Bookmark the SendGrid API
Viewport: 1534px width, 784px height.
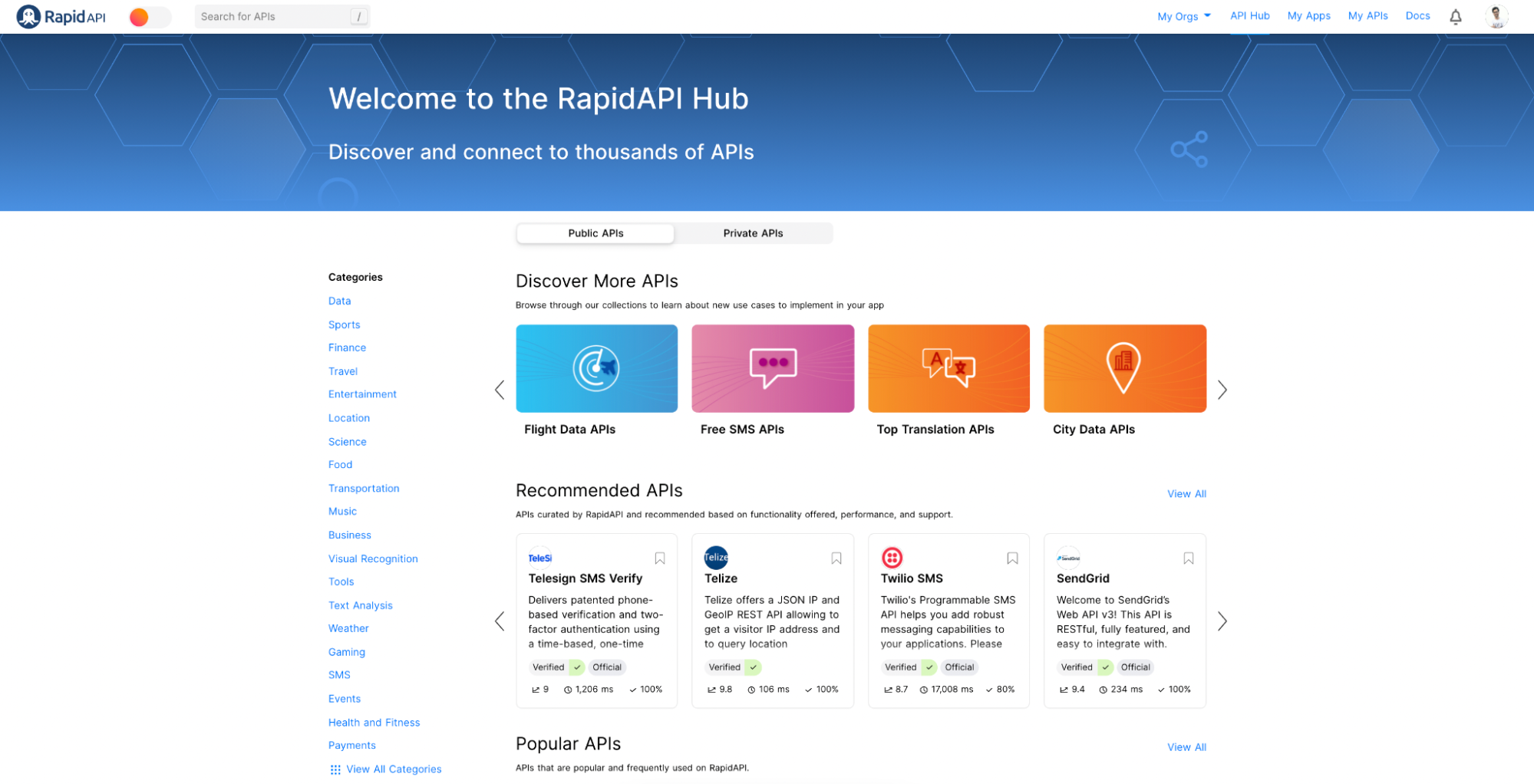[1188, 559]
